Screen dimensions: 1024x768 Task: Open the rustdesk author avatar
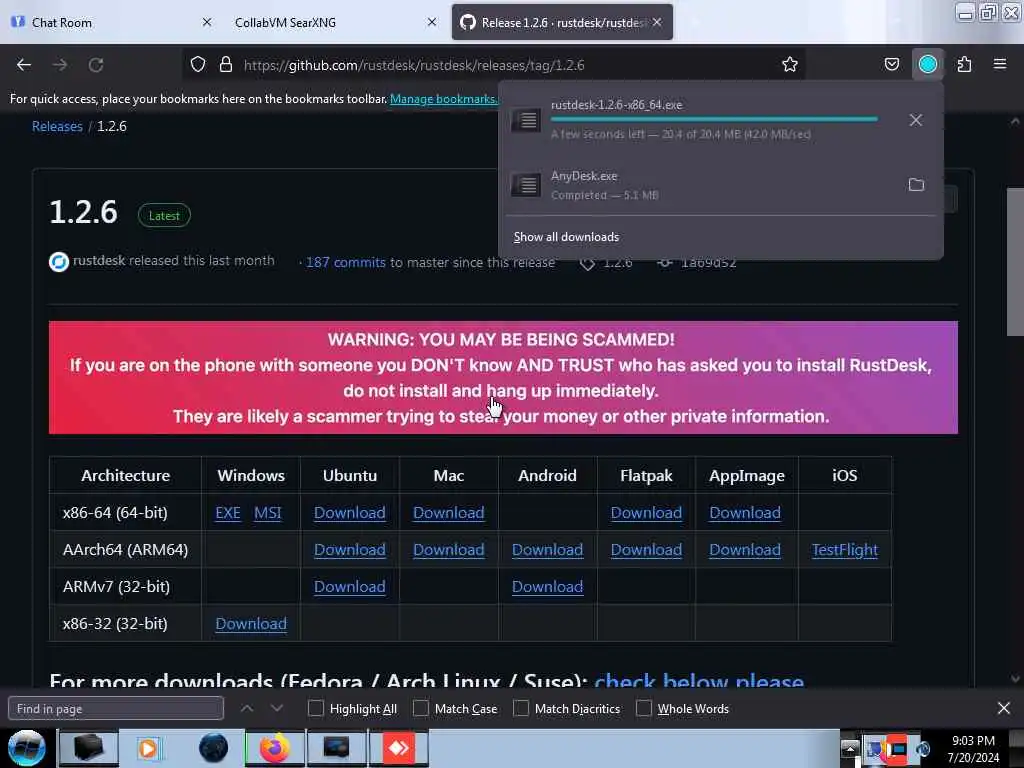click(59, 262)
